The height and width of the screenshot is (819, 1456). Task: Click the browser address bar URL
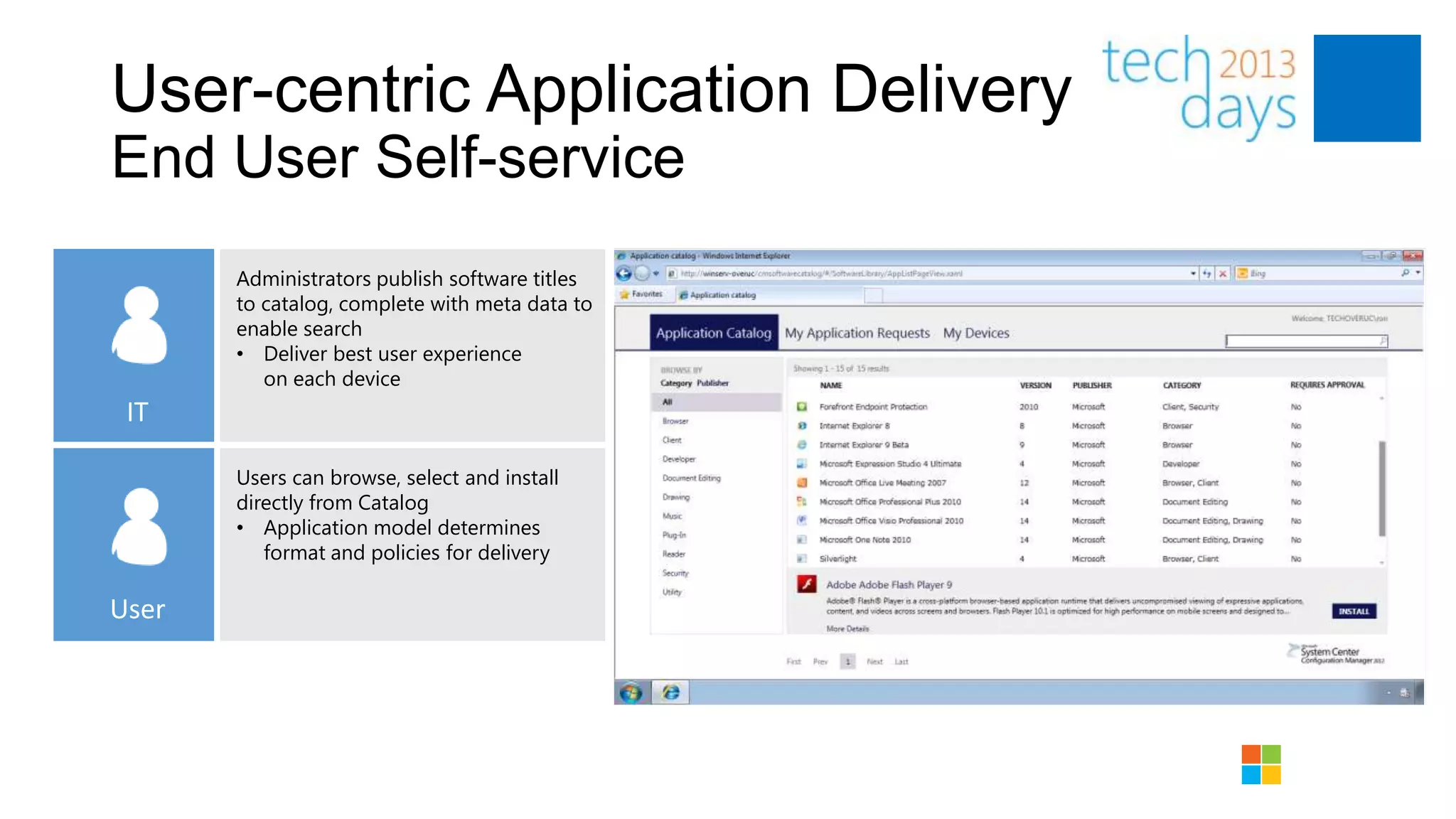click(821, 274)
